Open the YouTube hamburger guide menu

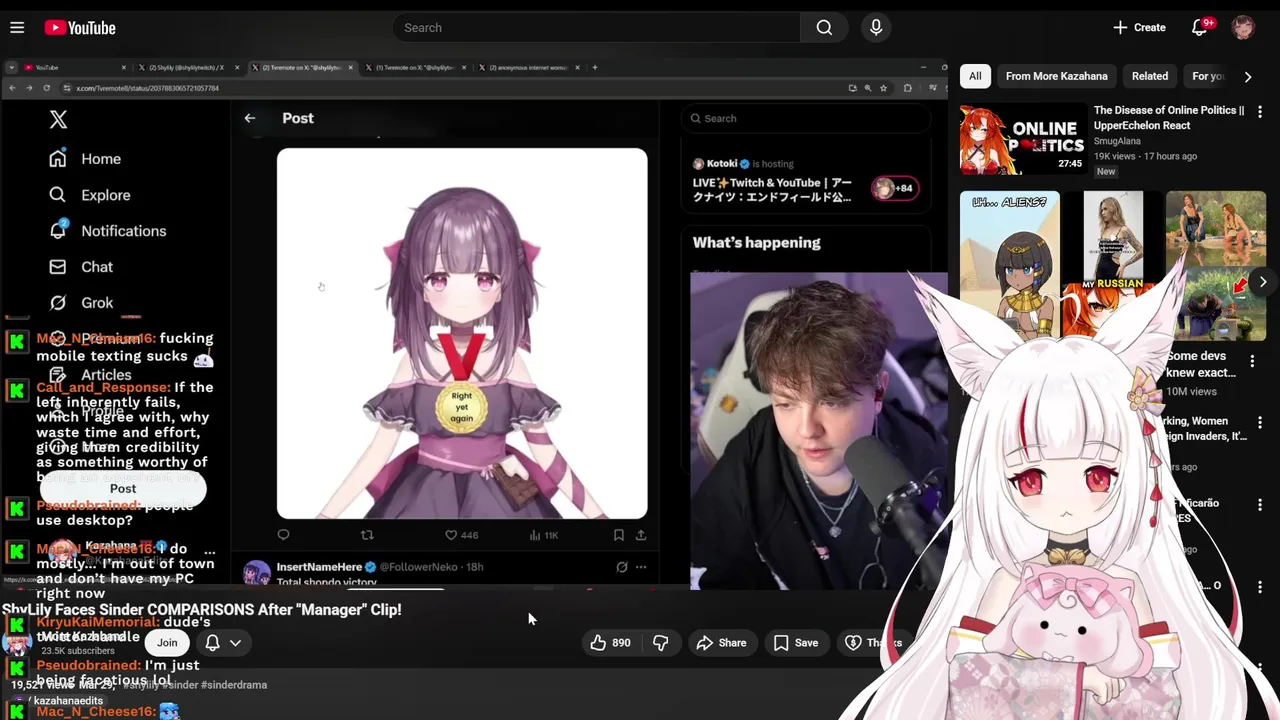[17, 28]
